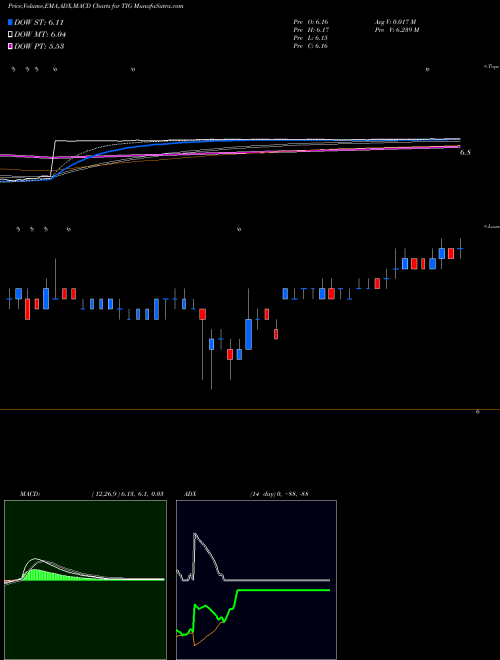Select the DOW ST: 6.11 label
The width and height of the screenshot is (500, 660).
pos(39,22)
